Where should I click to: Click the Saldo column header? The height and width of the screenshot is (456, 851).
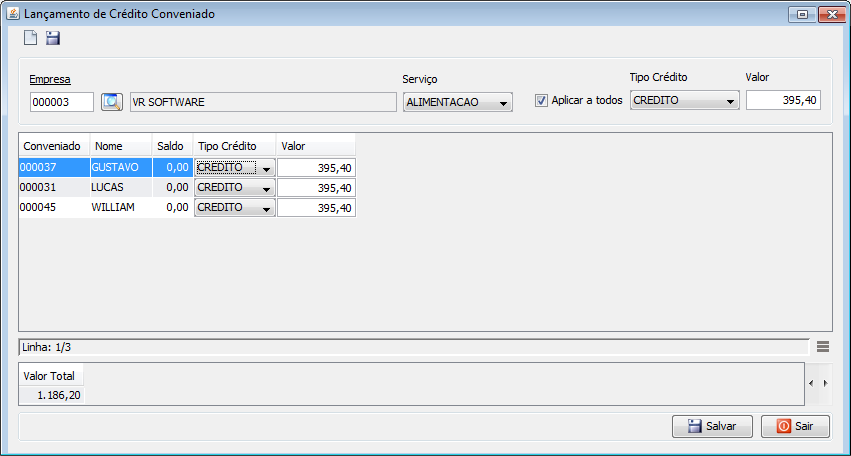(x=173, y=146)
